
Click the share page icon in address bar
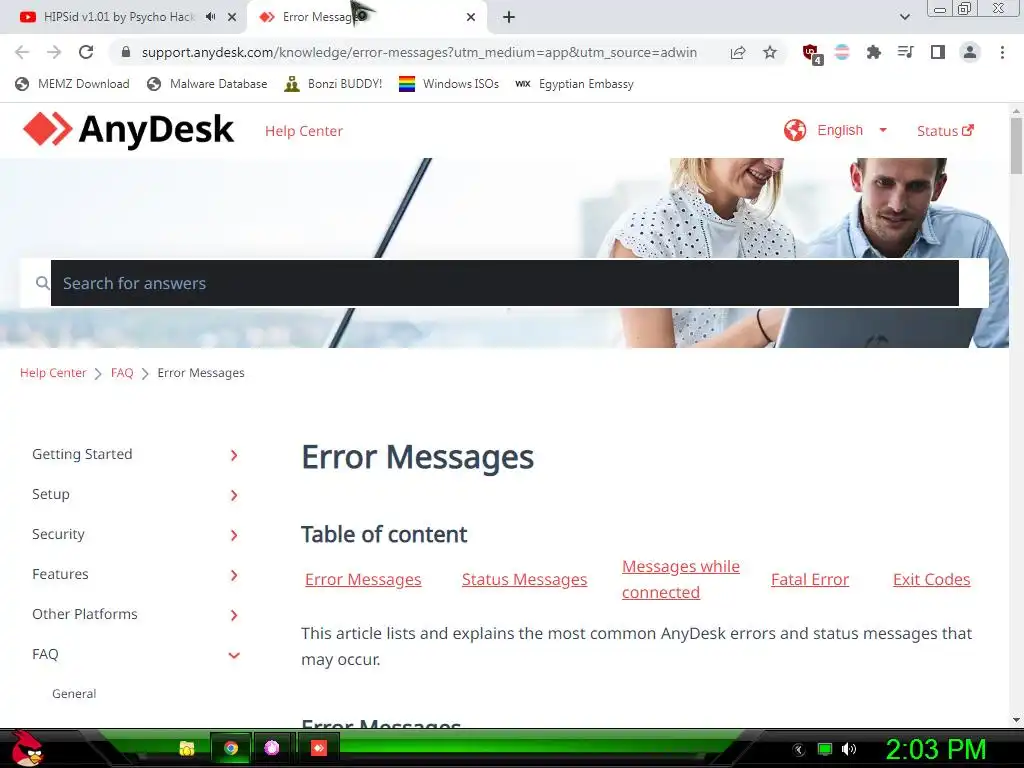[738, 52]
